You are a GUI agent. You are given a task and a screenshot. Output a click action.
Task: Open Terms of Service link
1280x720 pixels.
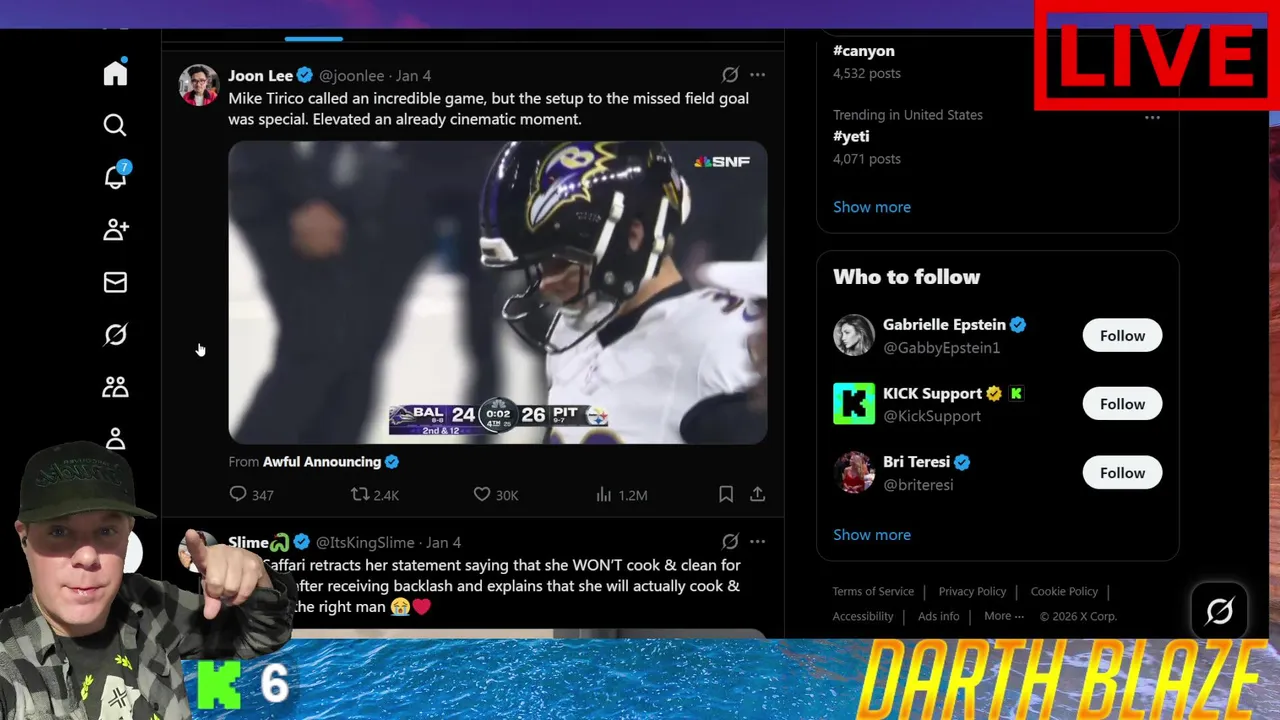(x=873, y=592)
